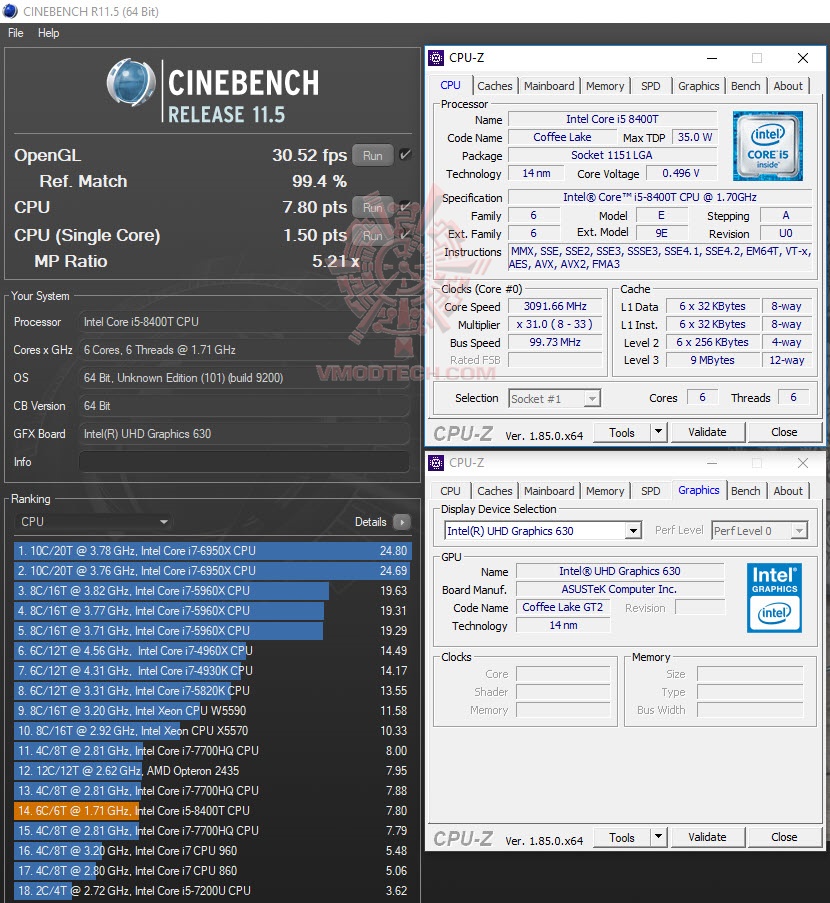The width and height of the screenshot is (830, 903).
Task: Switch to SPD tab in top CPU-Z window
Action: coord(650,86)
